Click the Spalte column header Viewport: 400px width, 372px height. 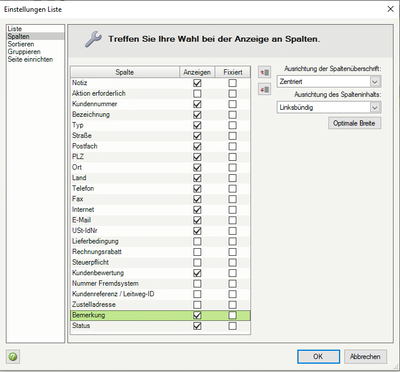pyautogui.click(x=125, y=72)
